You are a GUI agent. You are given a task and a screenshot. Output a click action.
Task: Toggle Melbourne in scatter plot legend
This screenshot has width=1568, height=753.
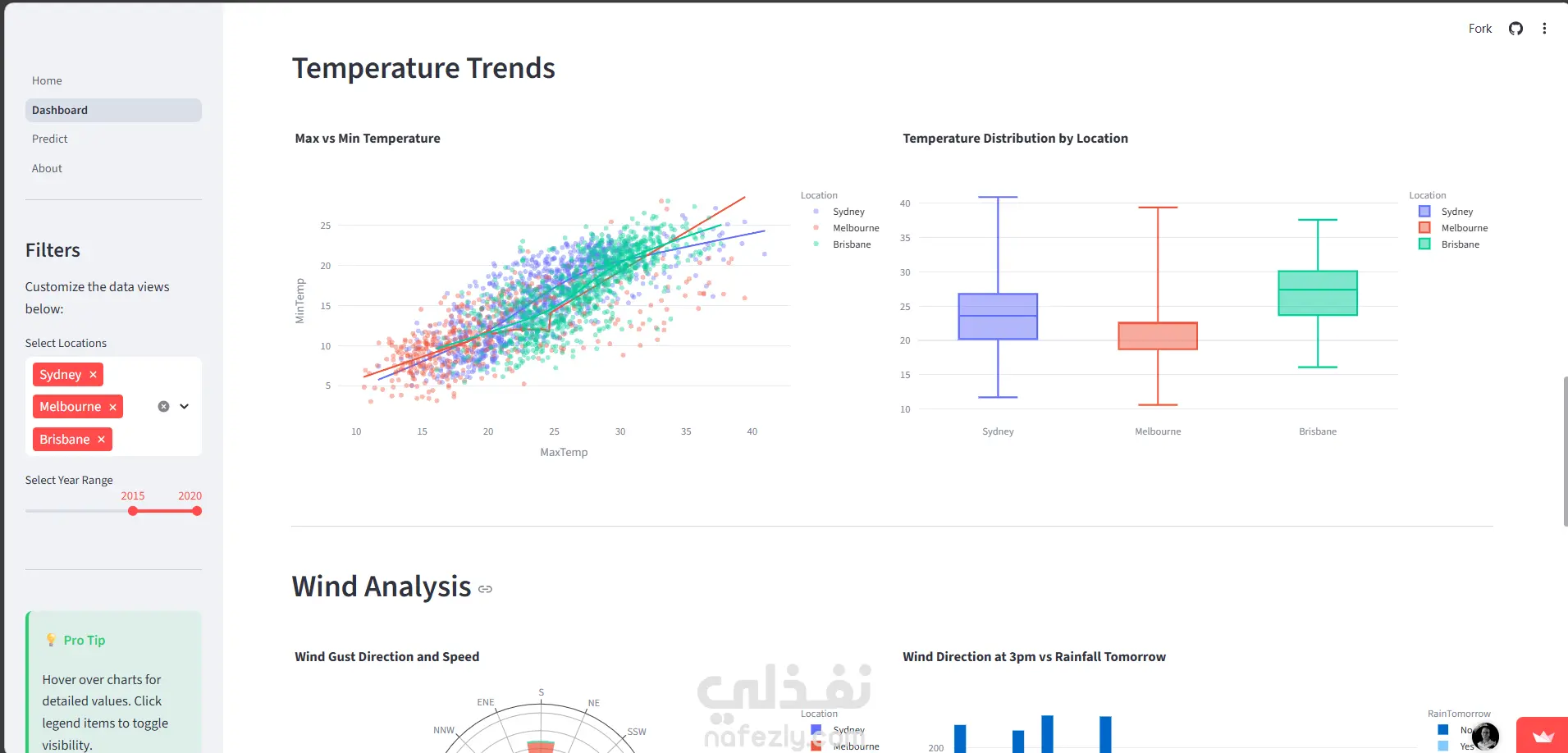855,228
